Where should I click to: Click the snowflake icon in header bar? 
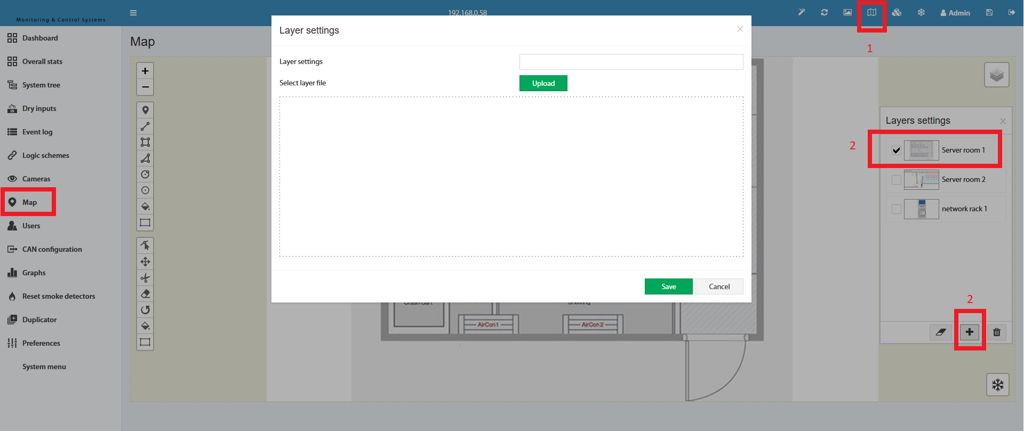point(921,12)
